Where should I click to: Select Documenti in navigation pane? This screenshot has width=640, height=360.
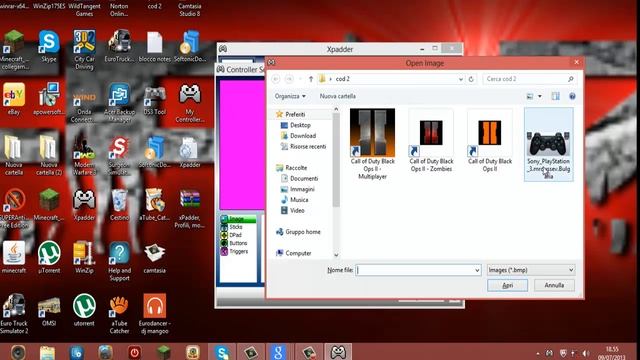(304, 179)
